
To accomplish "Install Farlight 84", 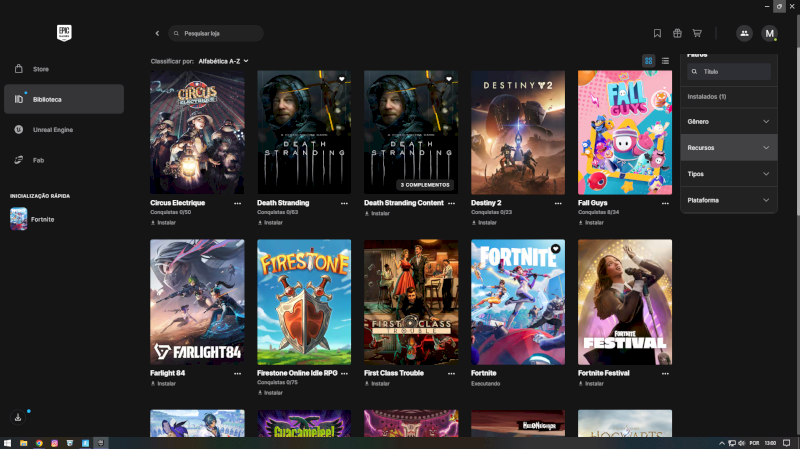I will (163, 384).
